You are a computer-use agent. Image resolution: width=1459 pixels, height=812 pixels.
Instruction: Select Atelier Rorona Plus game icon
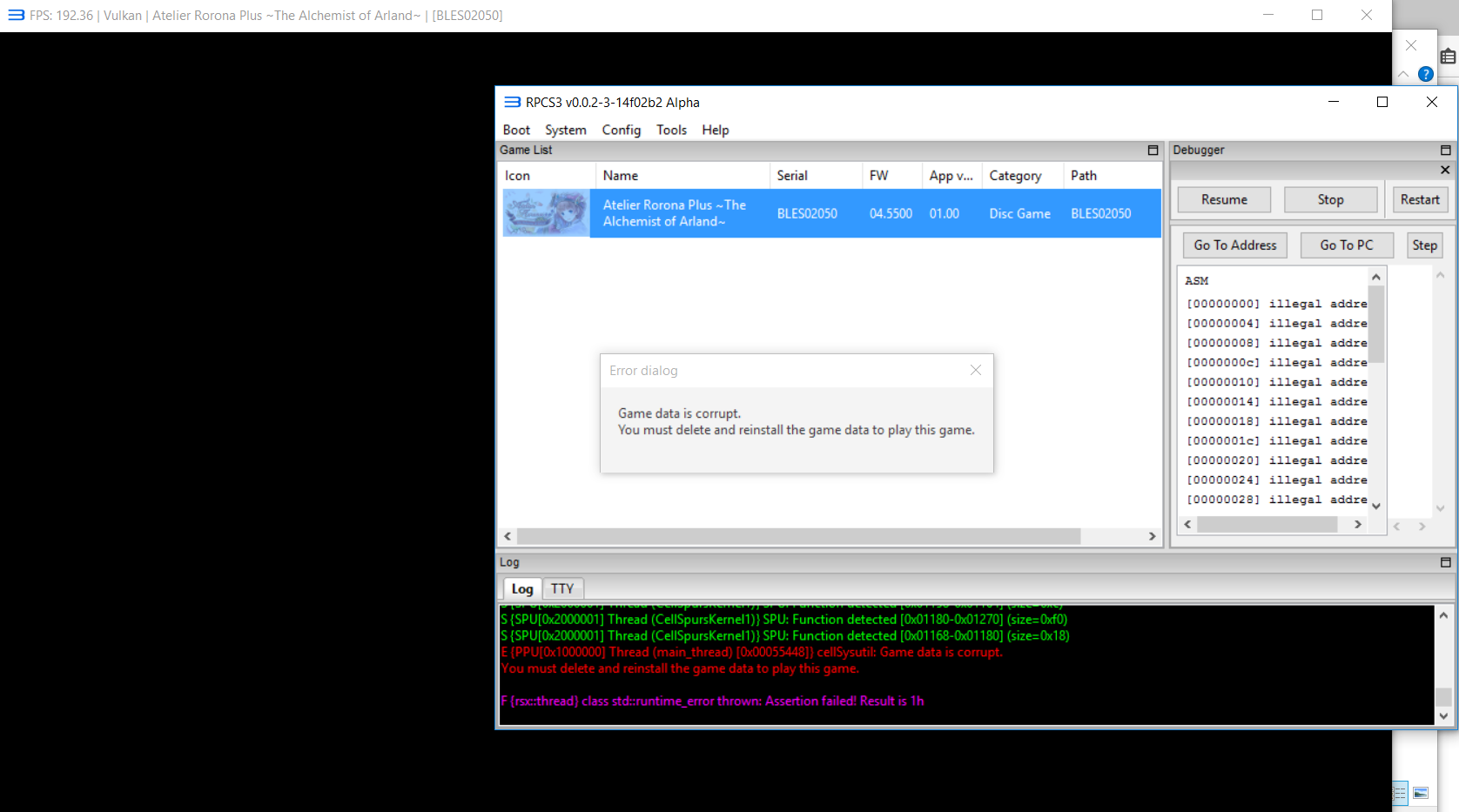[x=546, y=213]
